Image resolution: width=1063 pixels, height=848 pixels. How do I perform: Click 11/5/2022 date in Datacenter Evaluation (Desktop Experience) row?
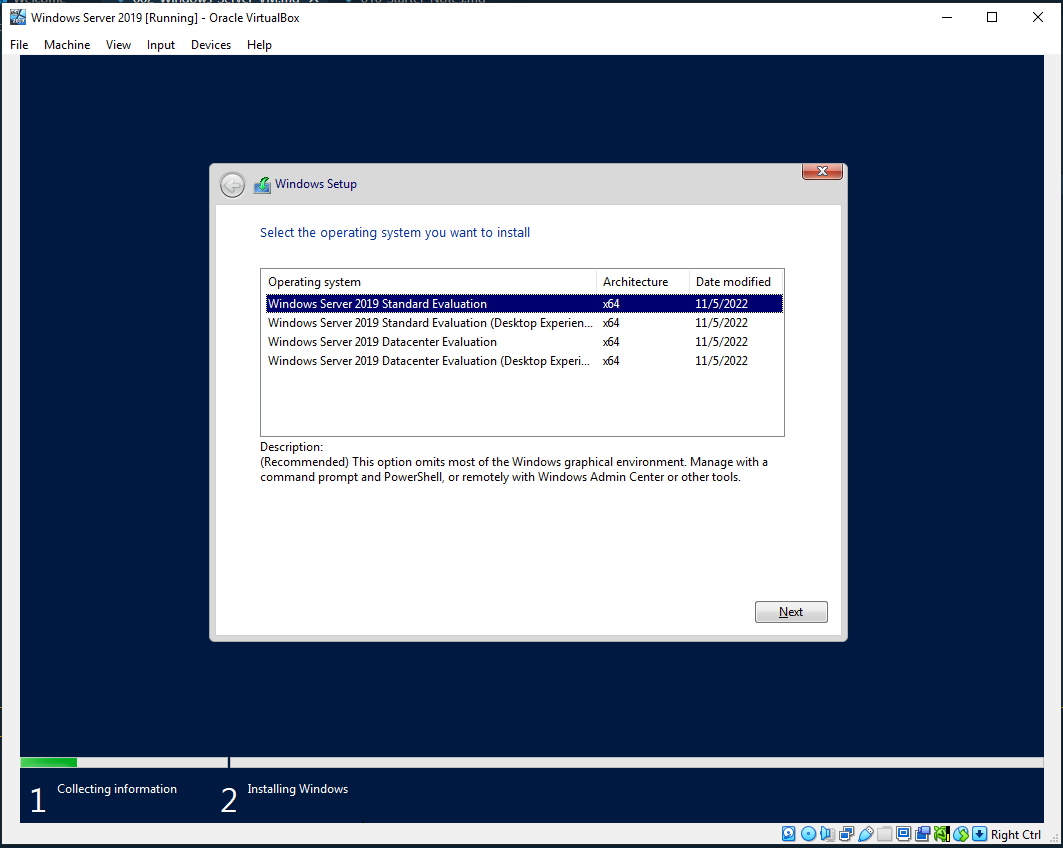[721, 361]
